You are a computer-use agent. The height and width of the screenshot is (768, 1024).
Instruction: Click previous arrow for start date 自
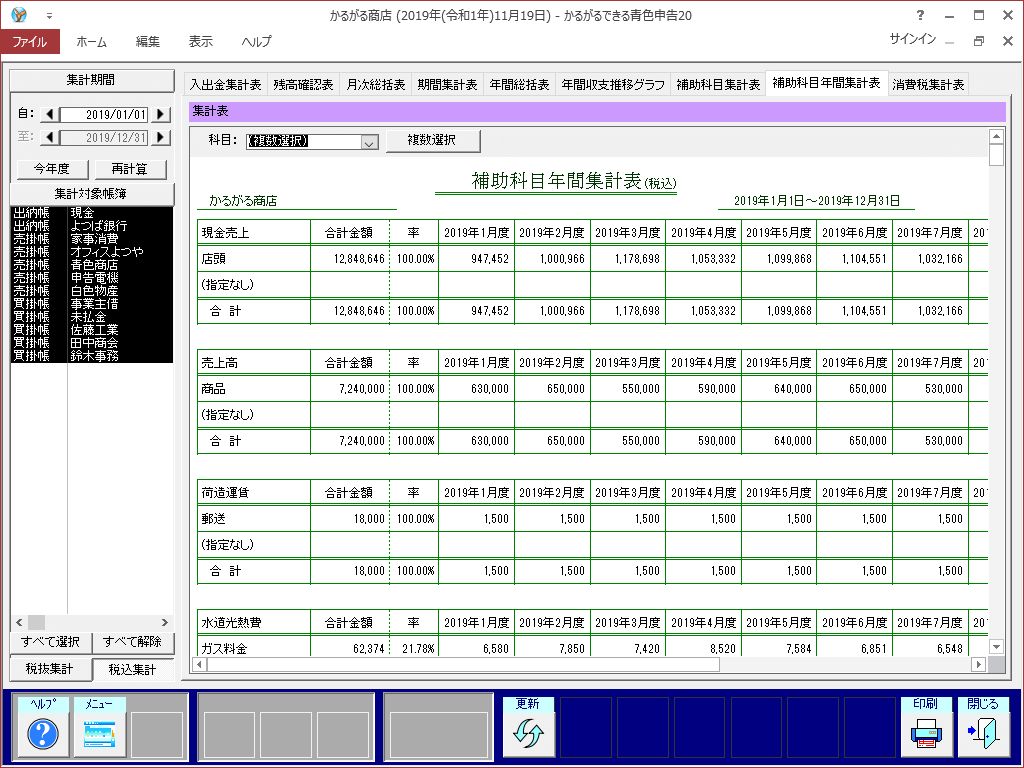pyautogui.click(x=50, y=115)
